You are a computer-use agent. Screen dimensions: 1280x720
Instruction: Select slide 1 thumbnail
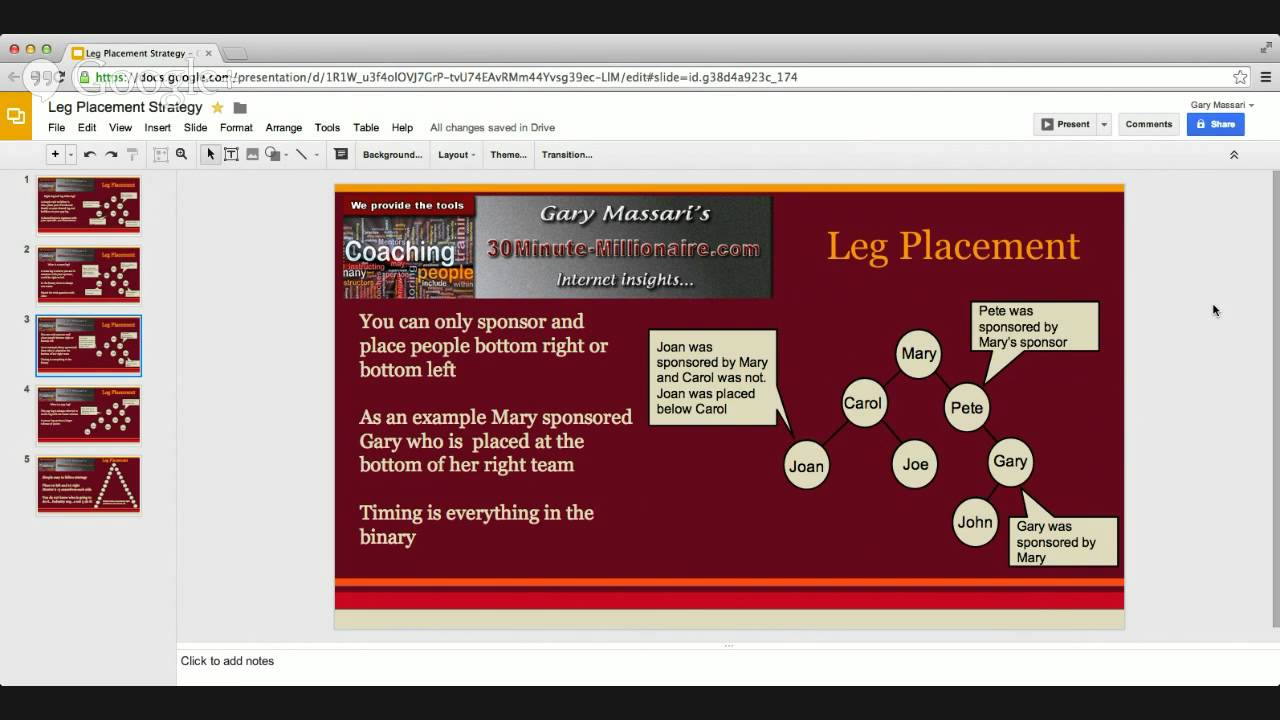[x=89, y=205]
